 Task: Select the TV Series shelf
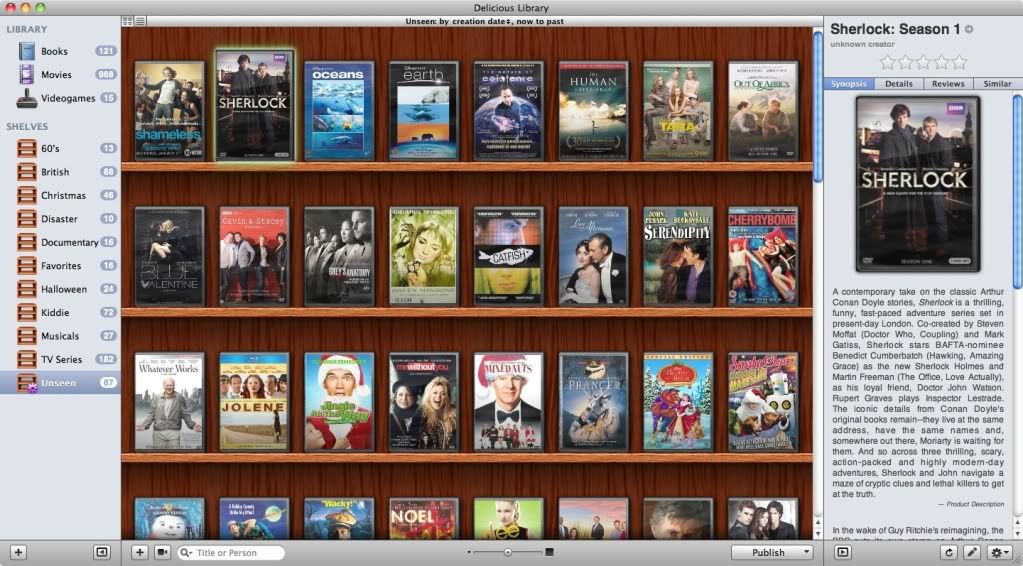(x=60, y=359)
